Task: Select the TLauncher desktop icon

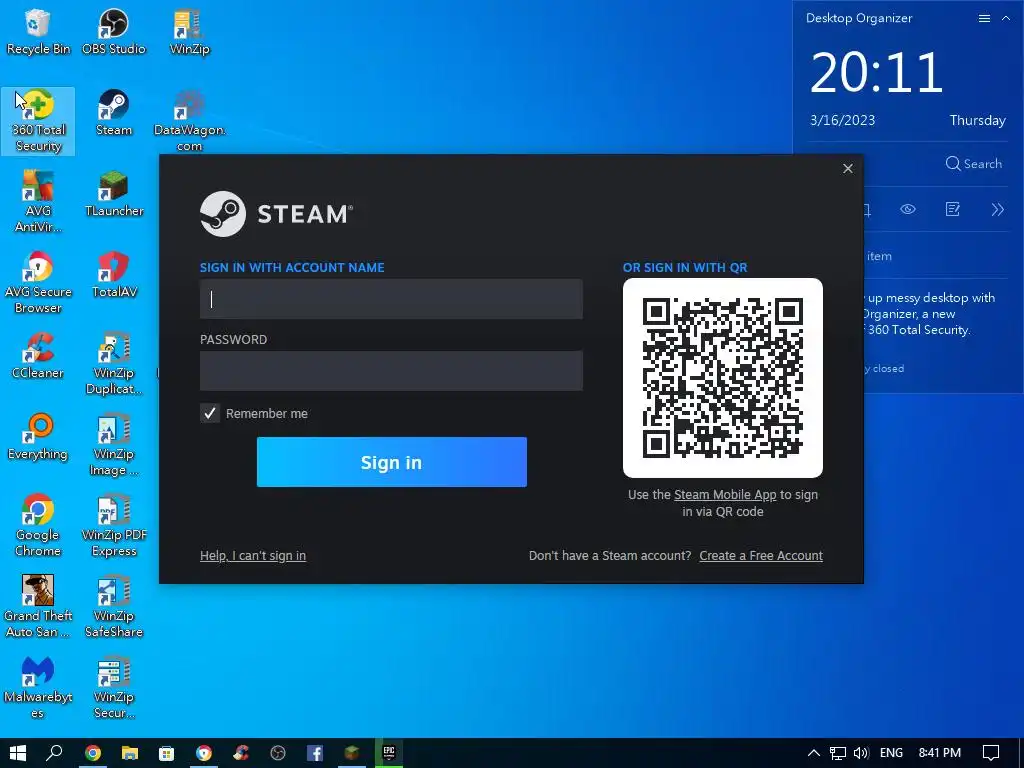Action: pos(114,194)
